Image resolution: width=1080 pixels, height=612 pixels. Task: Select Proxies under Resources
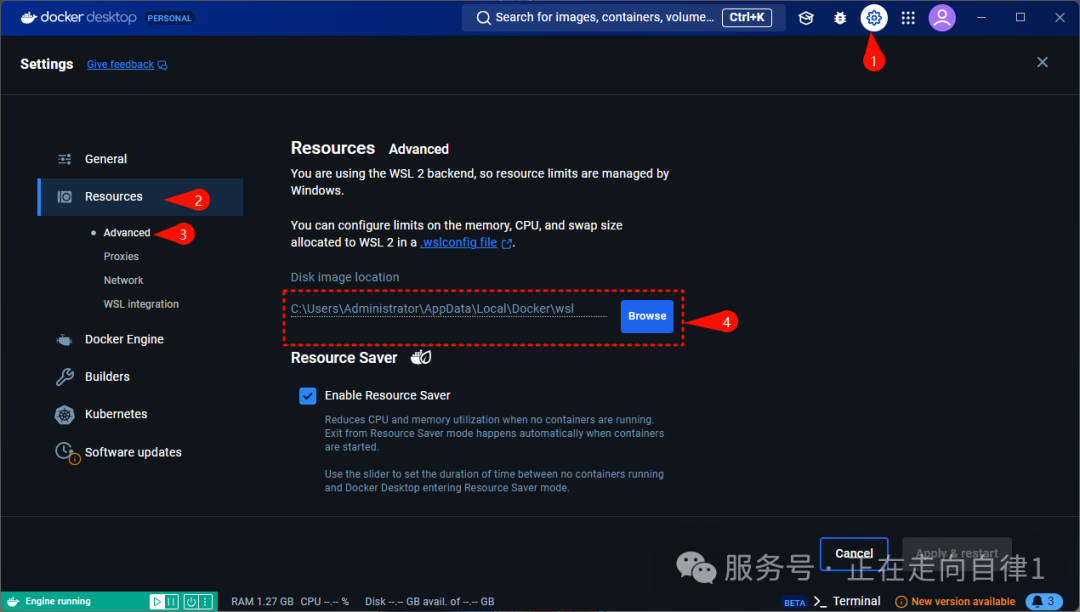click(121, 256)
